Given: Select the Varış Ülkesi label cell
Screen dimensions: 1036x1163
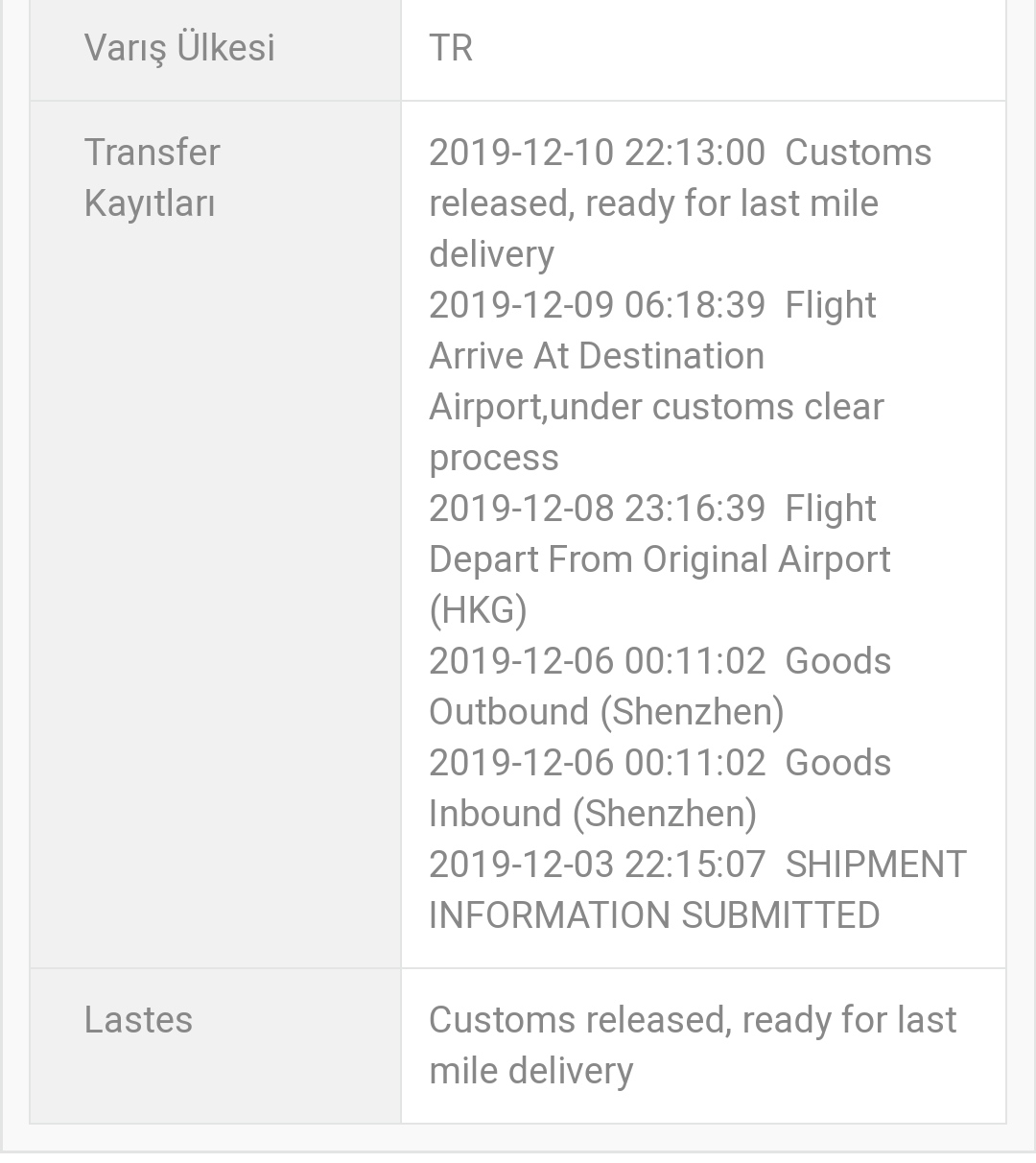Looking at the screenshot, I should point(215,48).
